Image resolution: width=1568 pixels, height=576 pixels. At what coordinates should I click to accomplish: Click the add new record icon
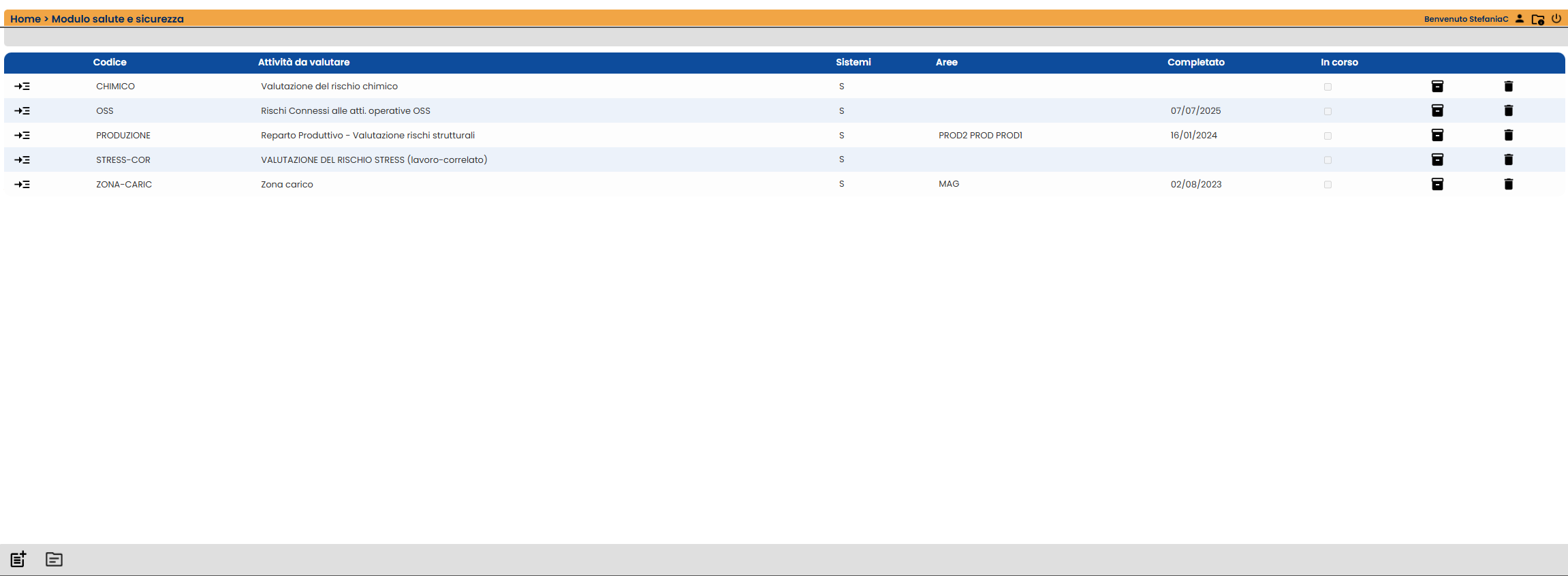pyautogui.click(x=18, y=559)
